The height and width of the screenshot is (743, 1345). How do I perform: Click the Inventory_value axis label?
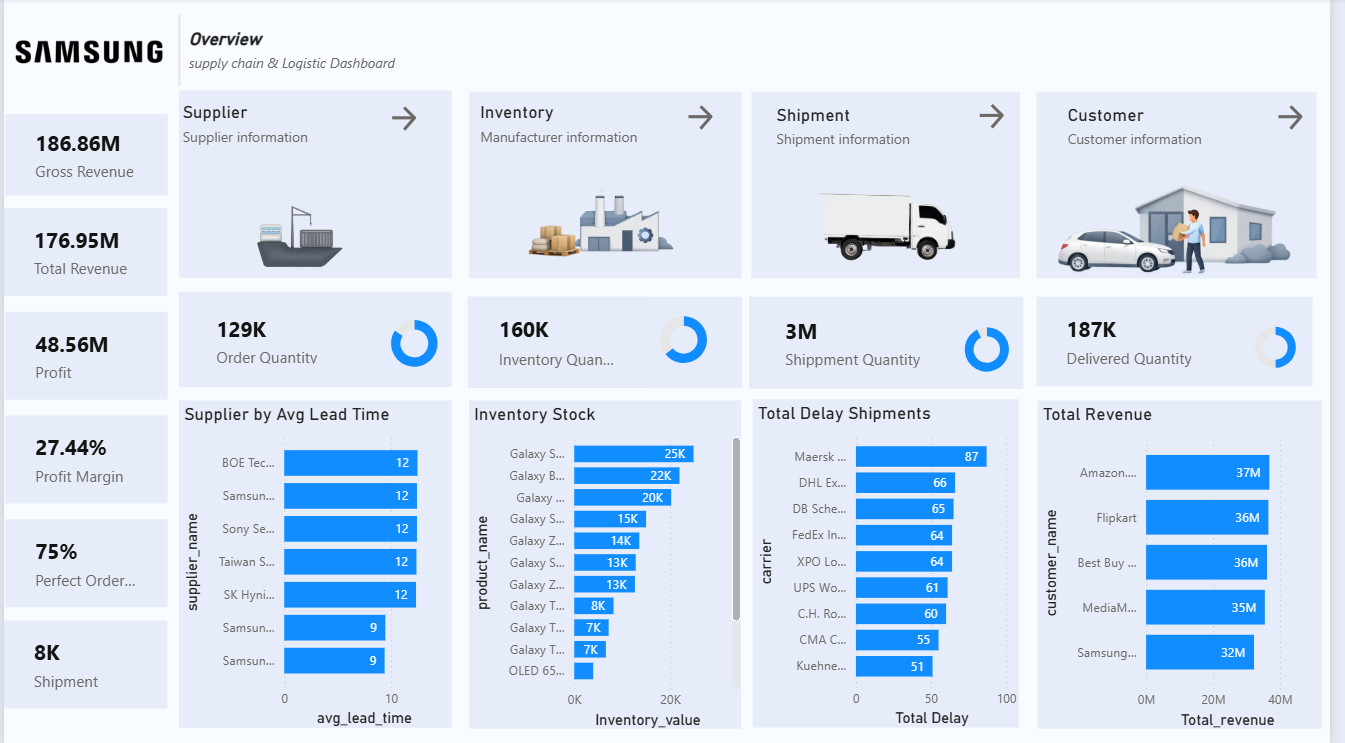click(648, 720)
